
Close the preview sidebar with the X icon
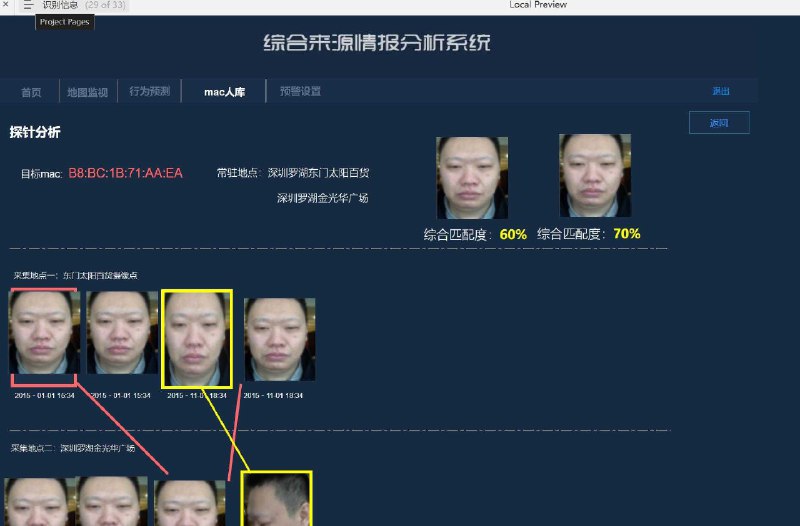click(6, 4)
